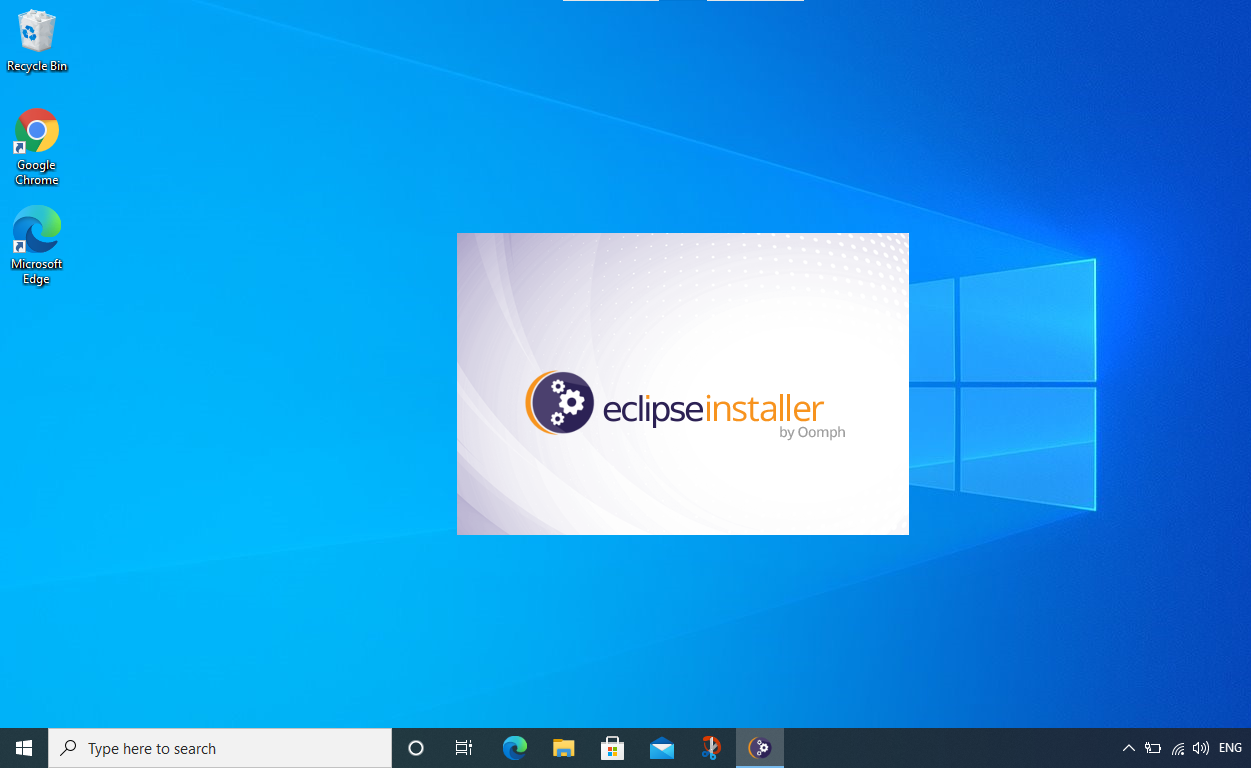Open the volume slider from the tray
The height and width of the screenshot is (768, 1251).
click(1200, 747)
